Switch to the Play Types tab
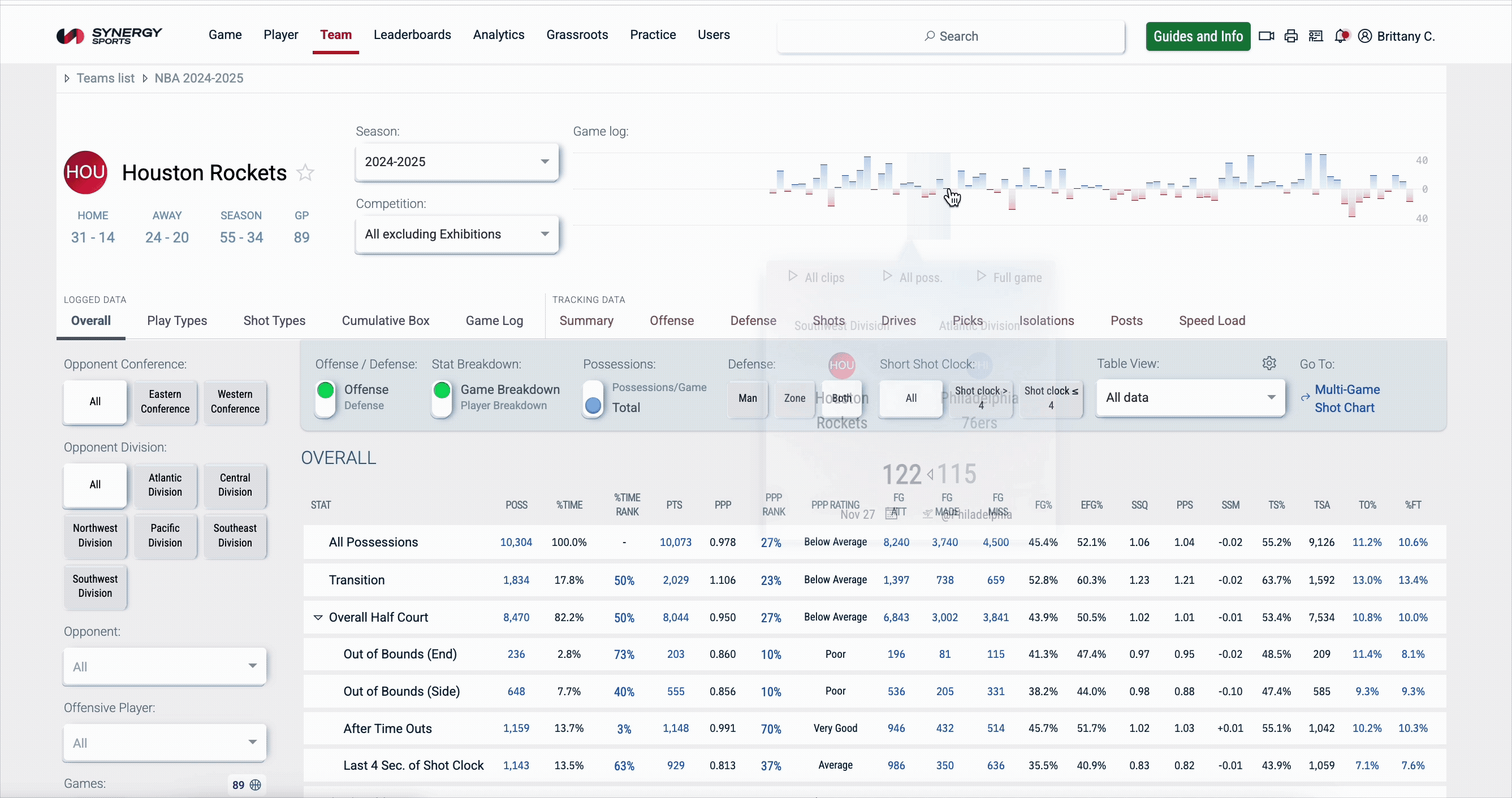This screenshot has width=1512, height=798. (x=176, y=321)
